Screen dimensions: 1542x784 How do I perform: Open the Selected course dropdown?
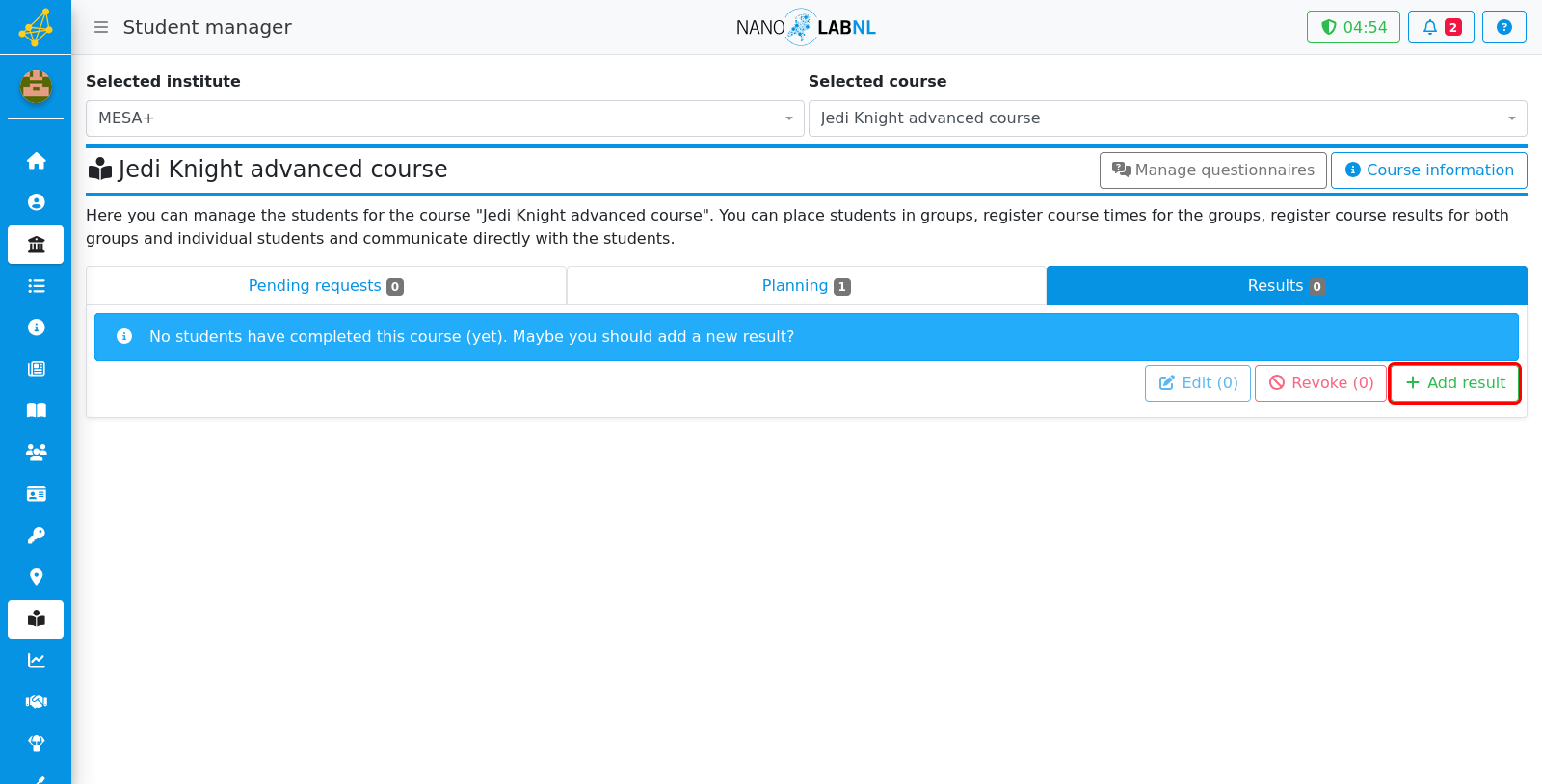tap(1168, 118)
